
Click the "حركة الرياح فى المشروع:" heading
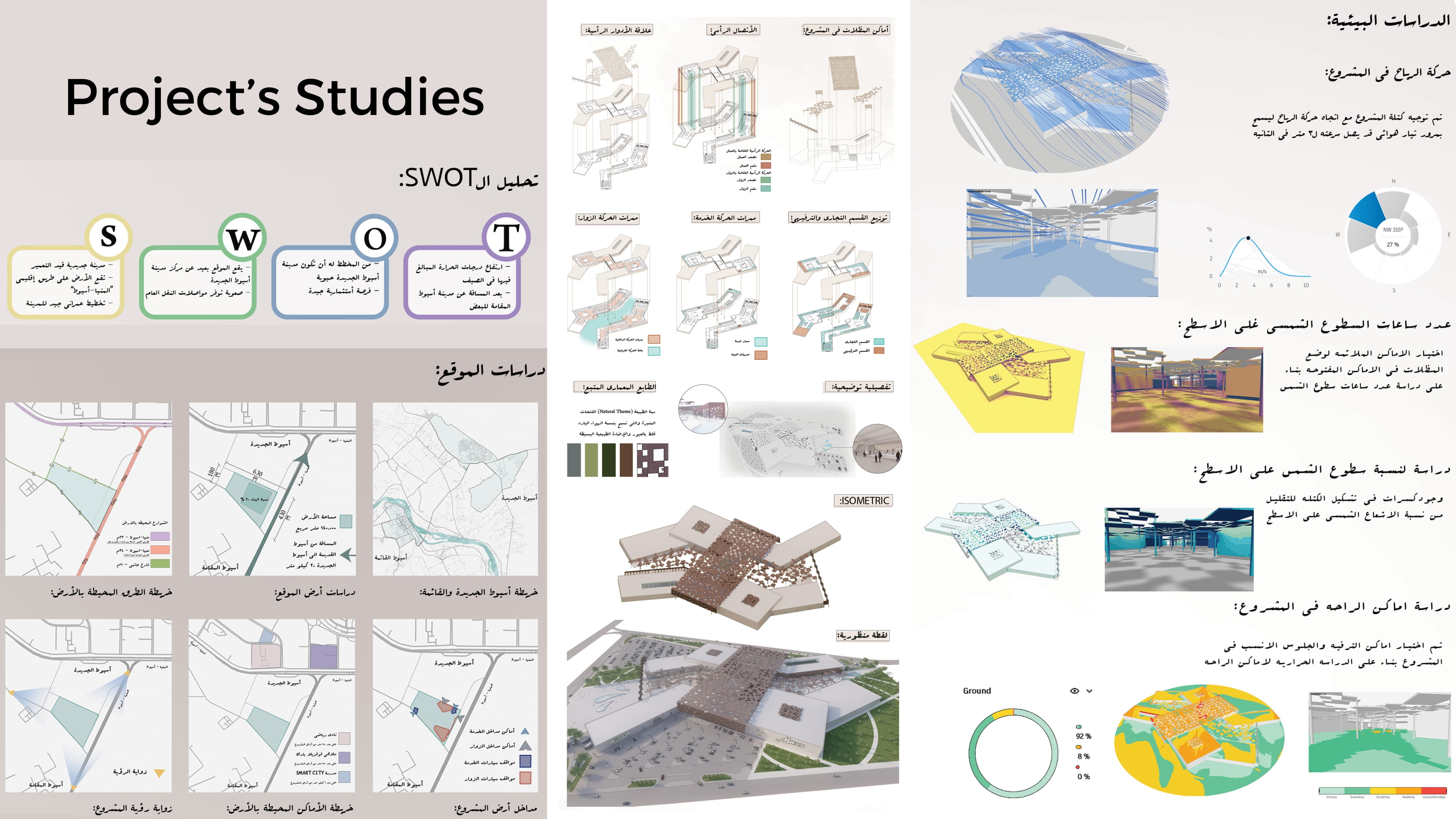coord(1388,74)
